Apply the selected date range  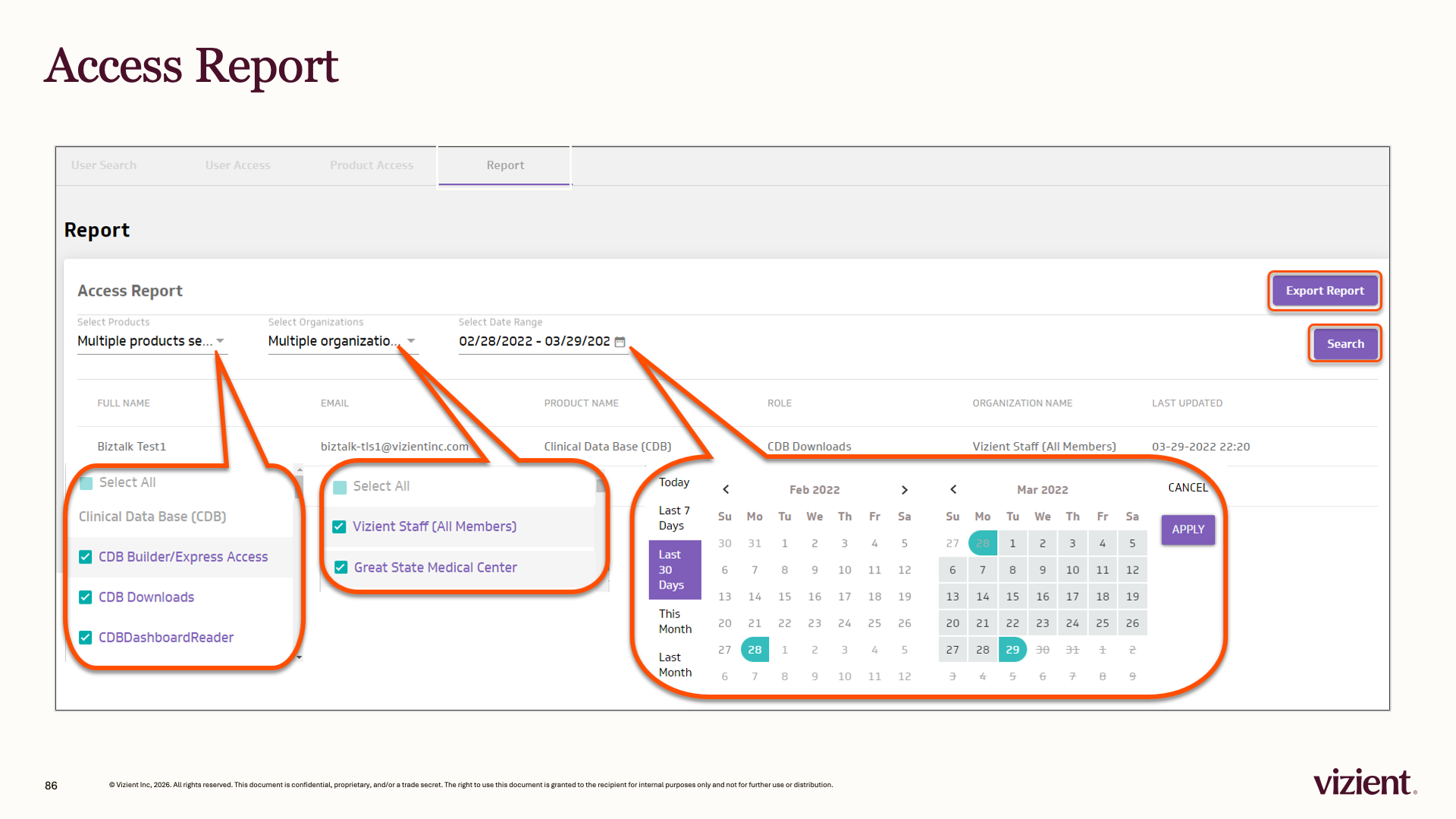coord(1188,529)
